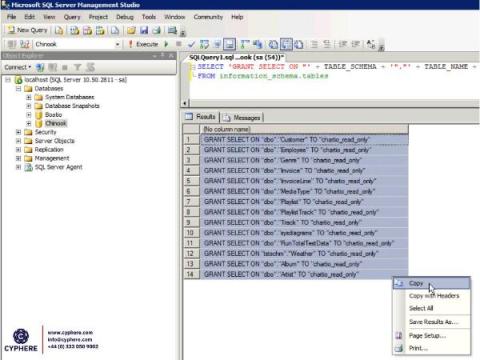The width and height of the screenshot is (480, 360).
Task: Click the Include Actual Execution Plan icon
Action: point(245,44)
